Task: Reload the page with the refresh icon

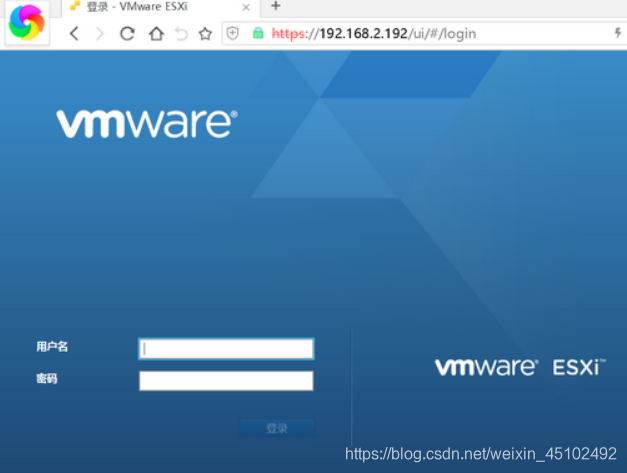Action: [127, 34]
